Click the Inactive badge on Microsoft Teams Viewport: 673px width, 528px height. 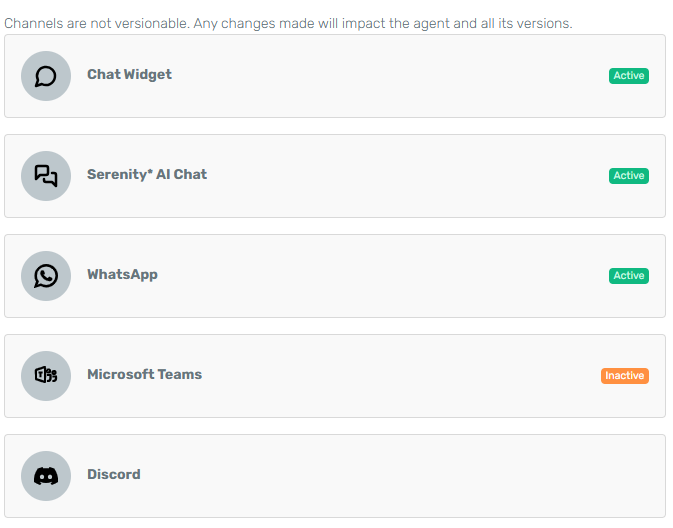click(625, 376)
